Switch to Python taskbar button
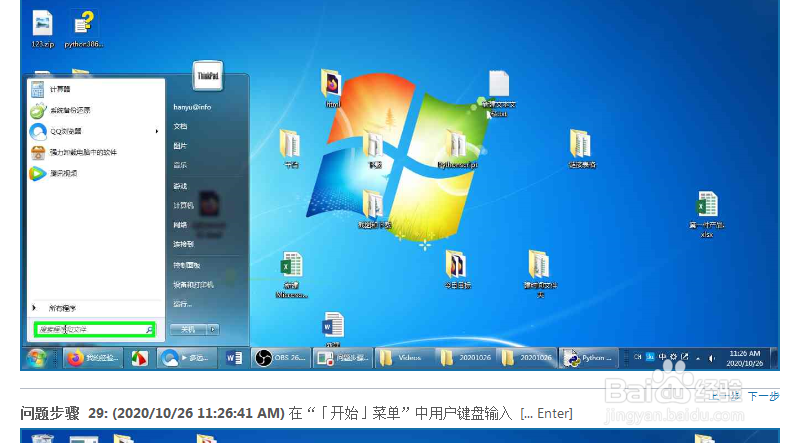Viewport: 788px width, 443px height. 588,358
